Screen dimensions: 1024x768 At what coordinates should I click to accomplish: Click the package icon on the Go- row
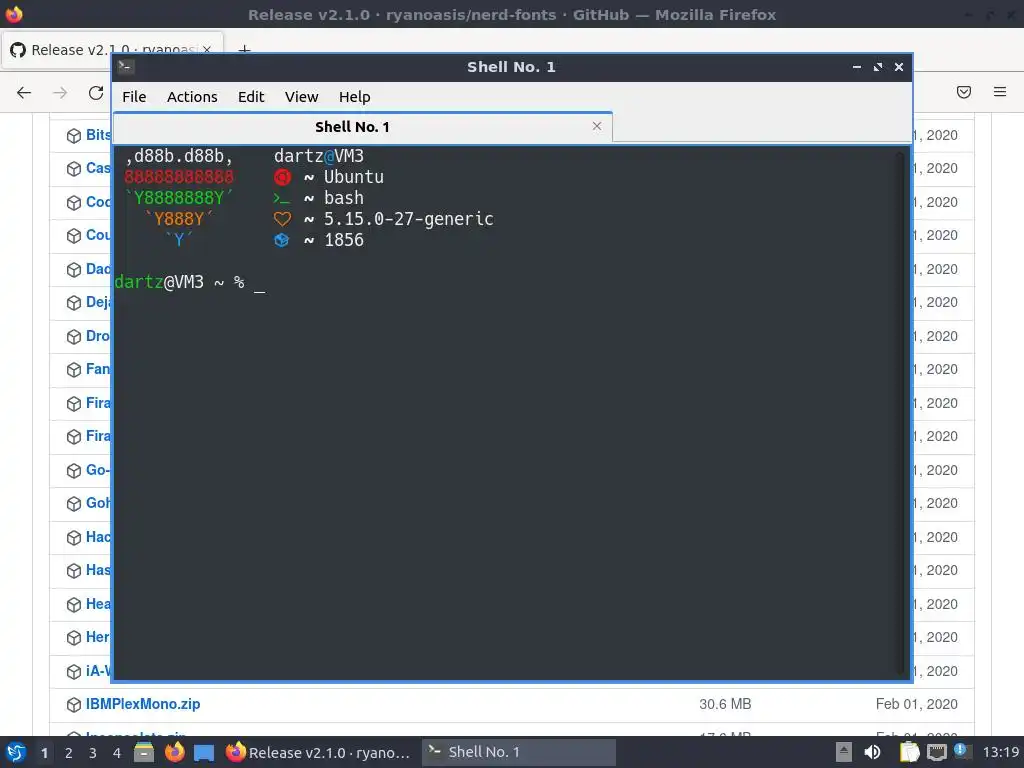click(74, 470)
